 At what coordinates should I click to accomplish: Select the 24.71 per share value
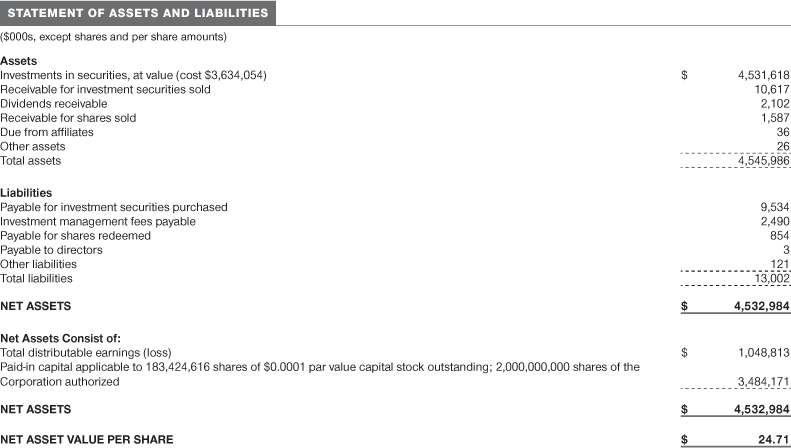772,439
